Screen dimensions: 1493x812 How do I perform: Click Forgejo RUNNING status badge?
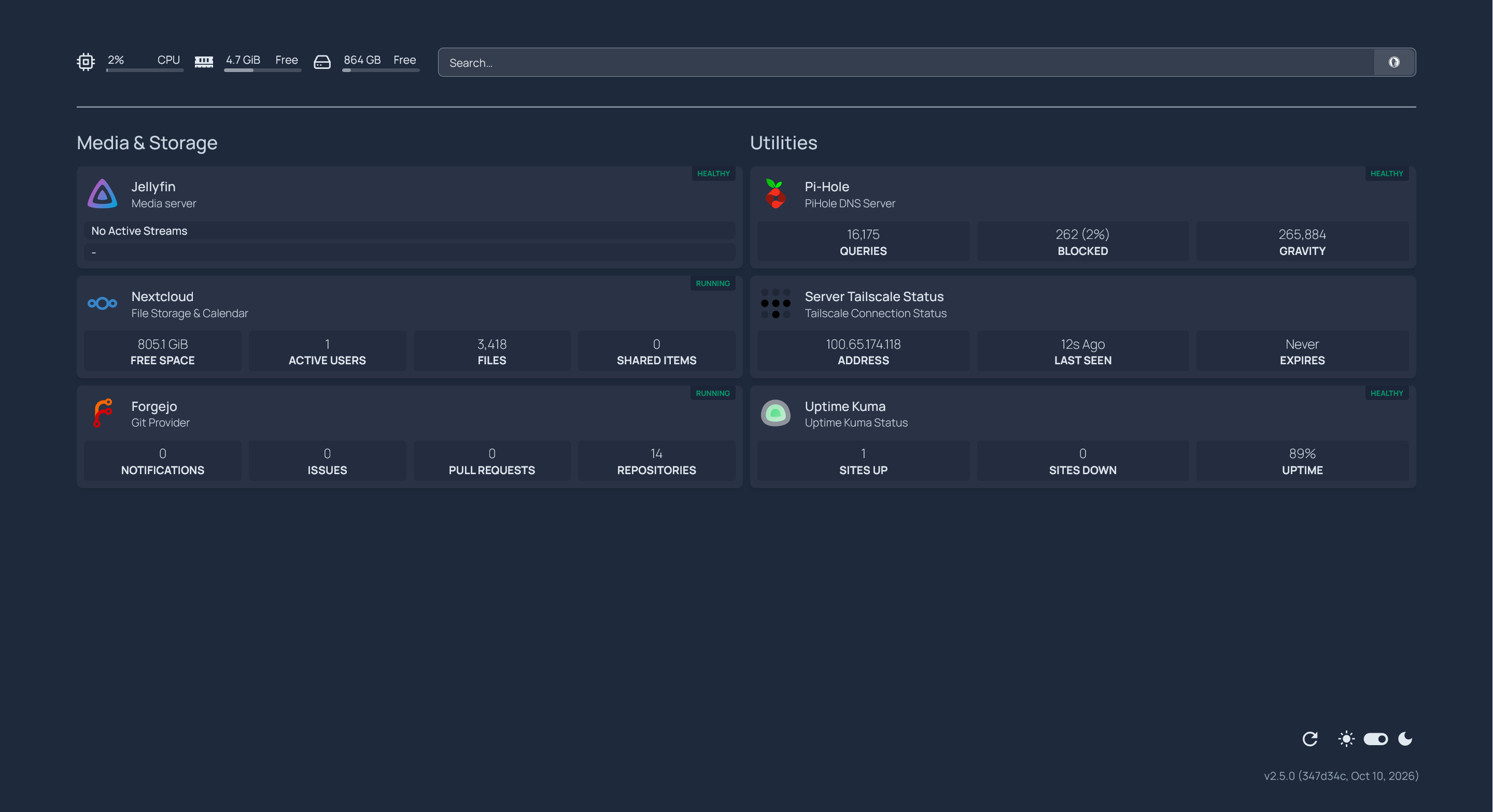coord(713,393)
